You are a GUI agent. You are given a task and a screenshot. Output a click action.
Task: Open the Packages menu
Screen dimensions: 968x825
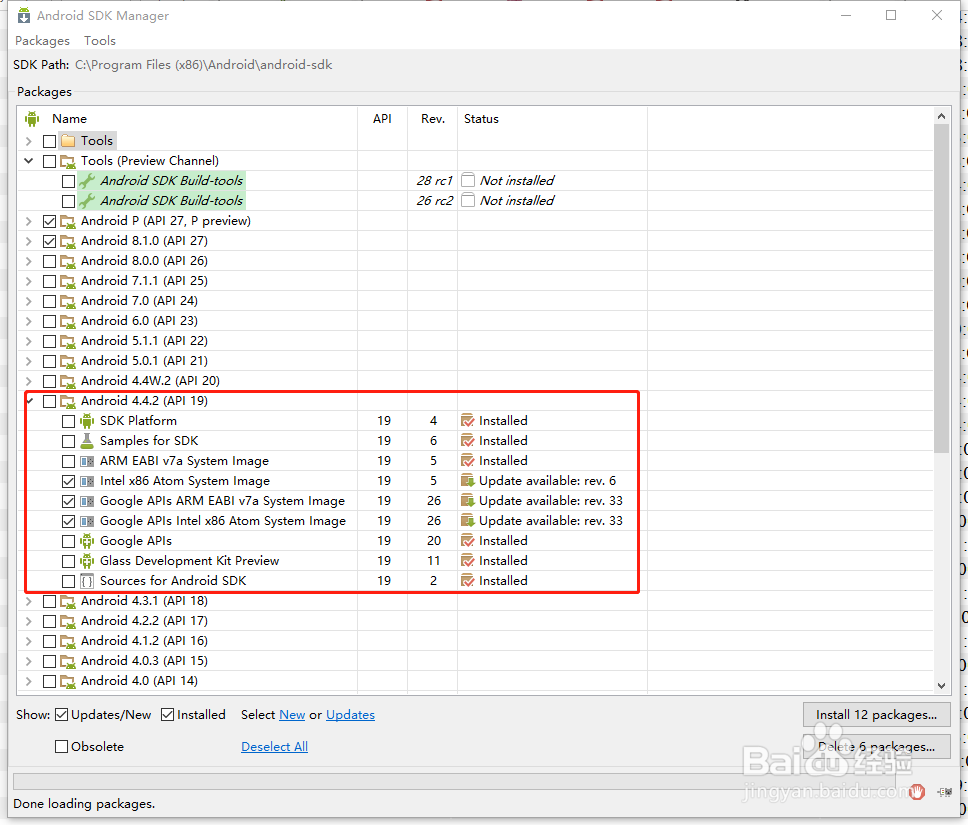coord(43,41)
